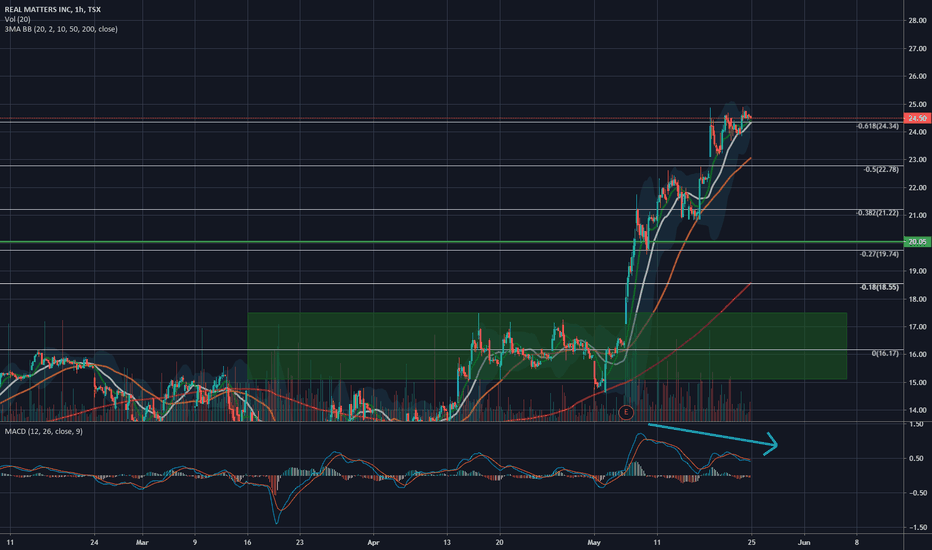Click the 18.00 price axis label
This screenshot has width=932, height=550.
[x=918, y=299]
